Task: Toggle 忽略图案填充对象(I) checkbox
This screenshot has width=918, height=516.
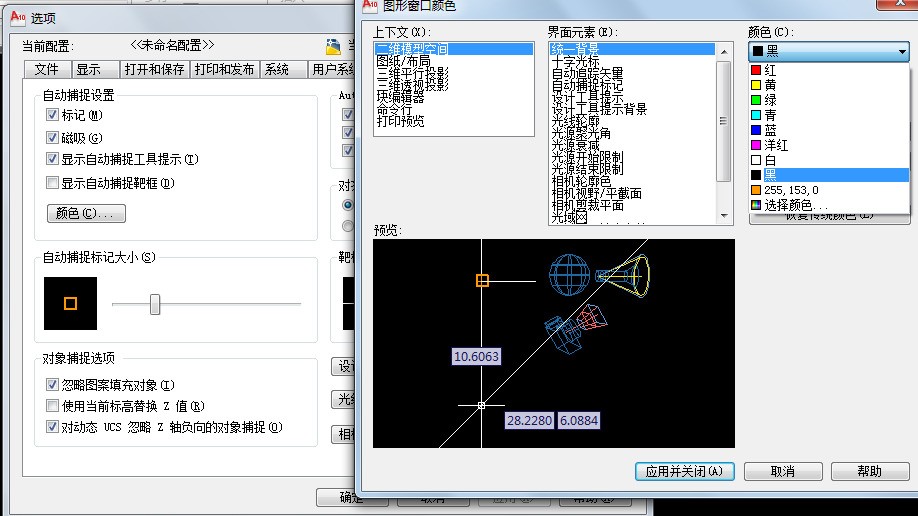Action: pos(52,385)
